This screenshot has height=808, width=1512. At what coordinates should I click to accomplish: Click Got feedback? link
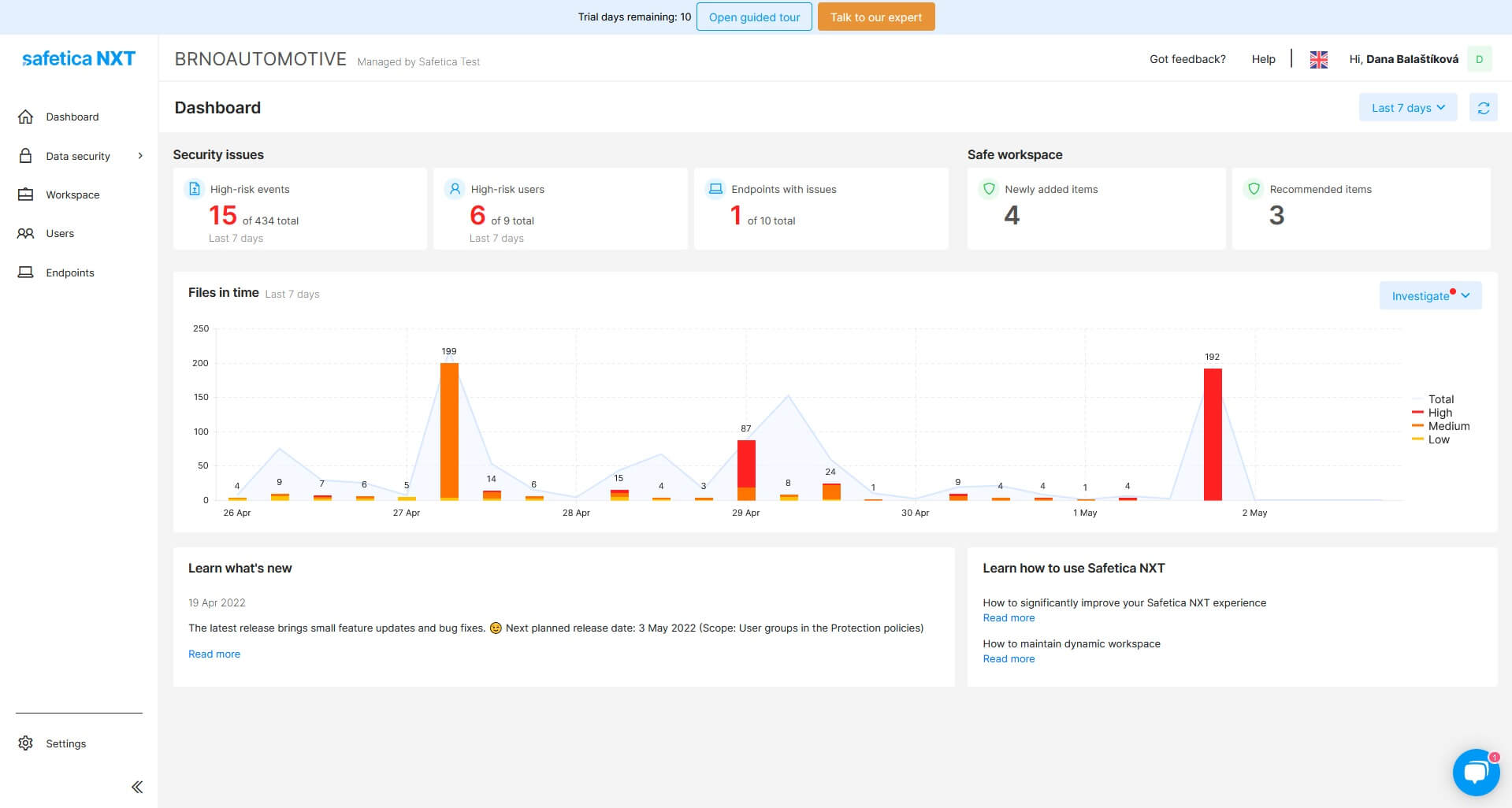pyautogui.click(x=1187, y=59)
